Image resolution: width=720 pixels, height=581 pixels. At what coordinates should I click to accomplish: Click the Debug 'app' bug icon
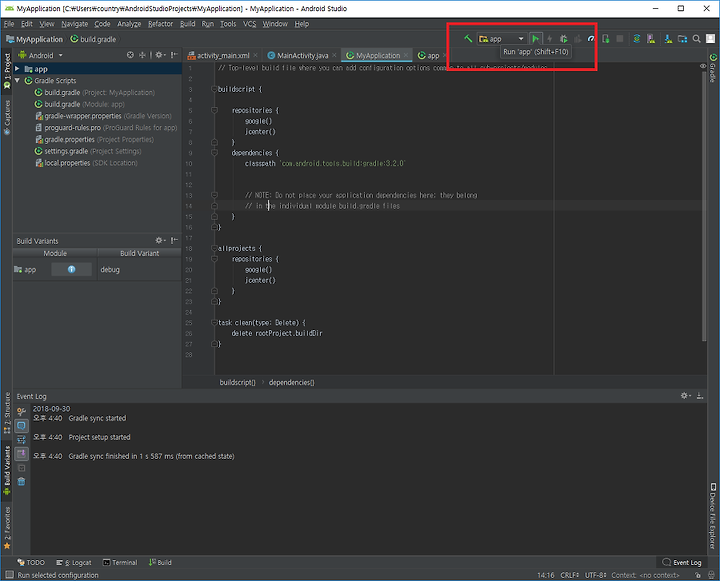click(x=563, y=39)
